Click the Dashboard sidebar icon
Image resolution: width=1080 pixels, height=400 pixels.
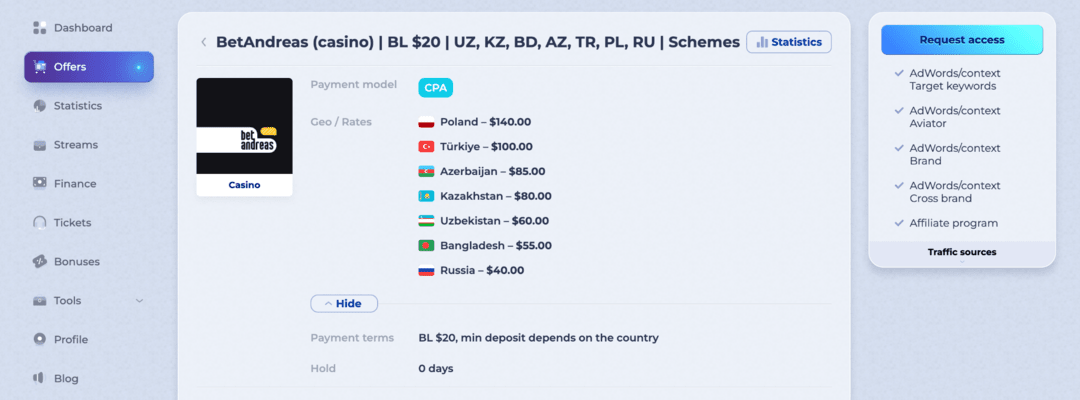(x=40, y=28)
